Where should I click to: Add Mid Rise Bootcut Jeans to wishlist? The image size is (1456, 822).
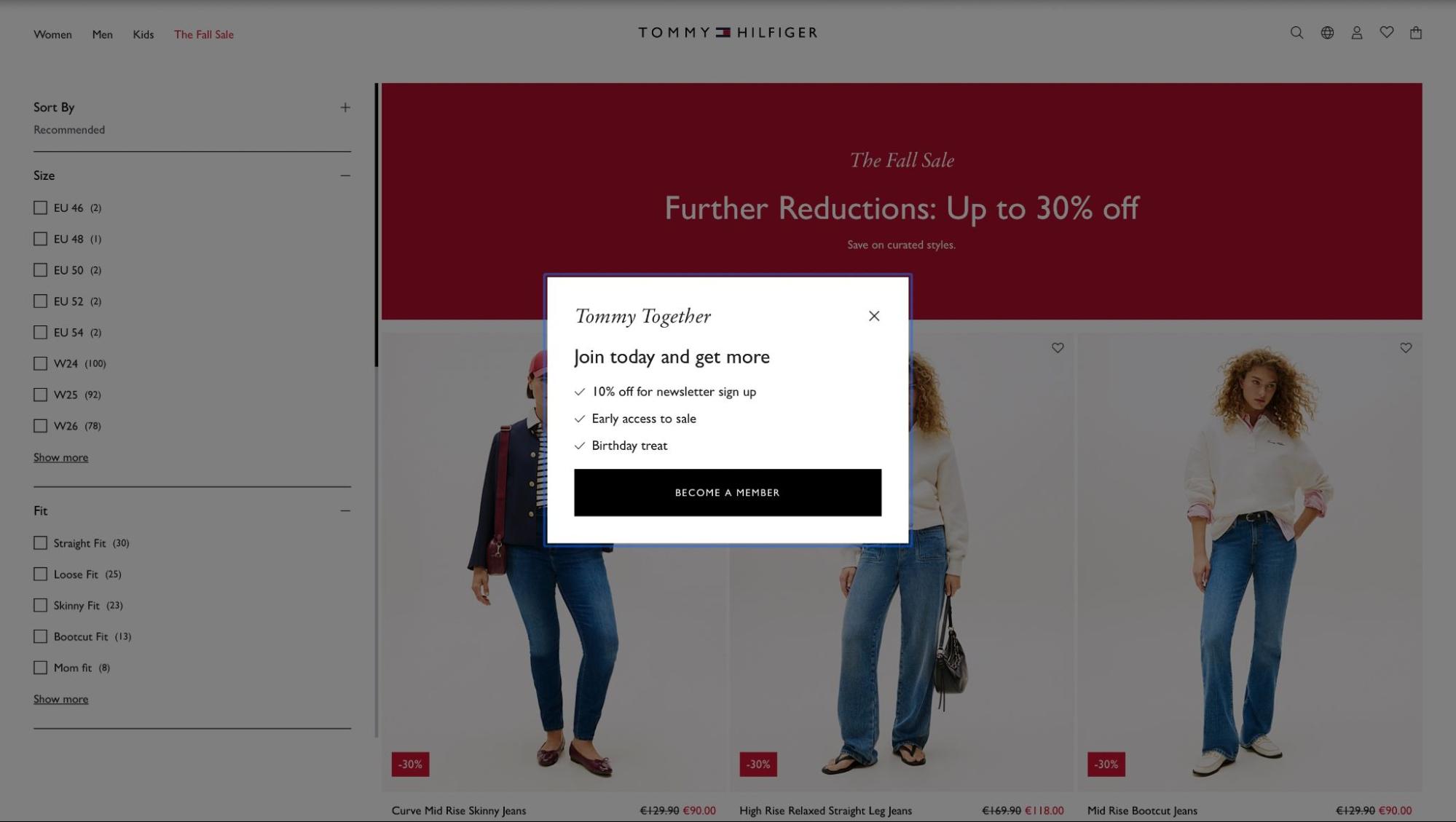coord(1406,348)
